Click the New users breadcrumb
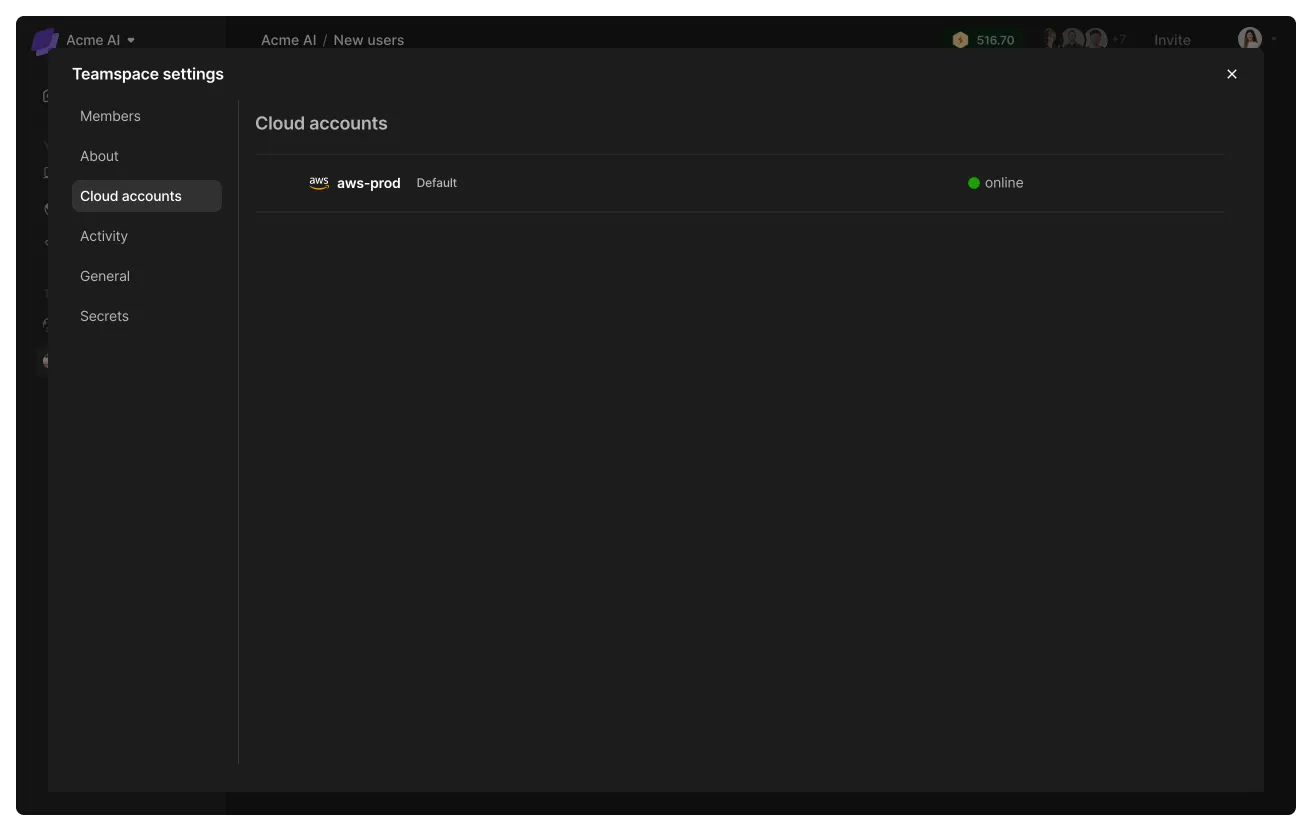The image size is (1312, 831). tap(369, 40)
